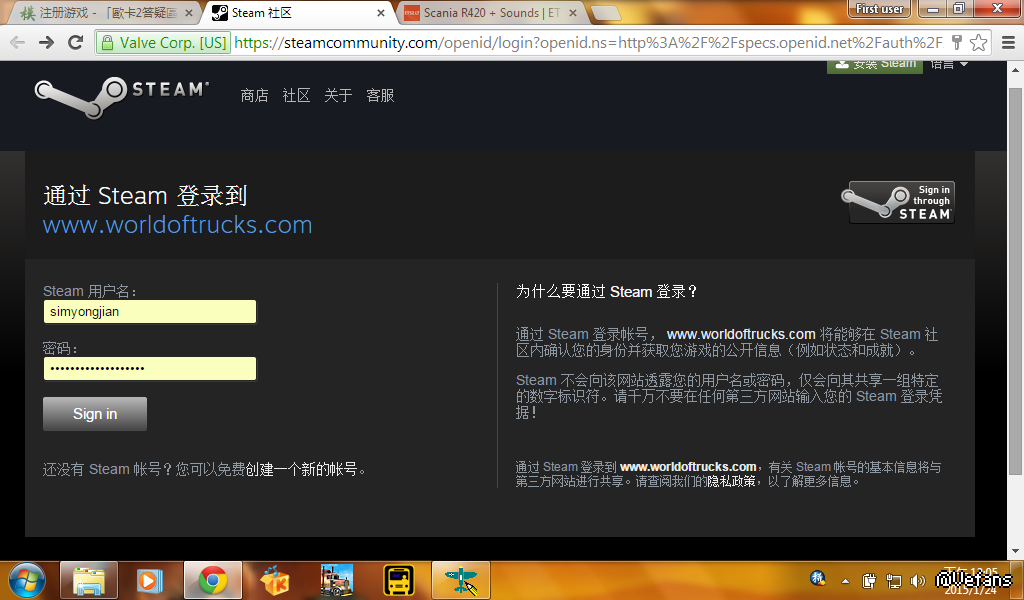Open the 客服 support menu
Screen dimensions: 1024x600
pos(380,95)
